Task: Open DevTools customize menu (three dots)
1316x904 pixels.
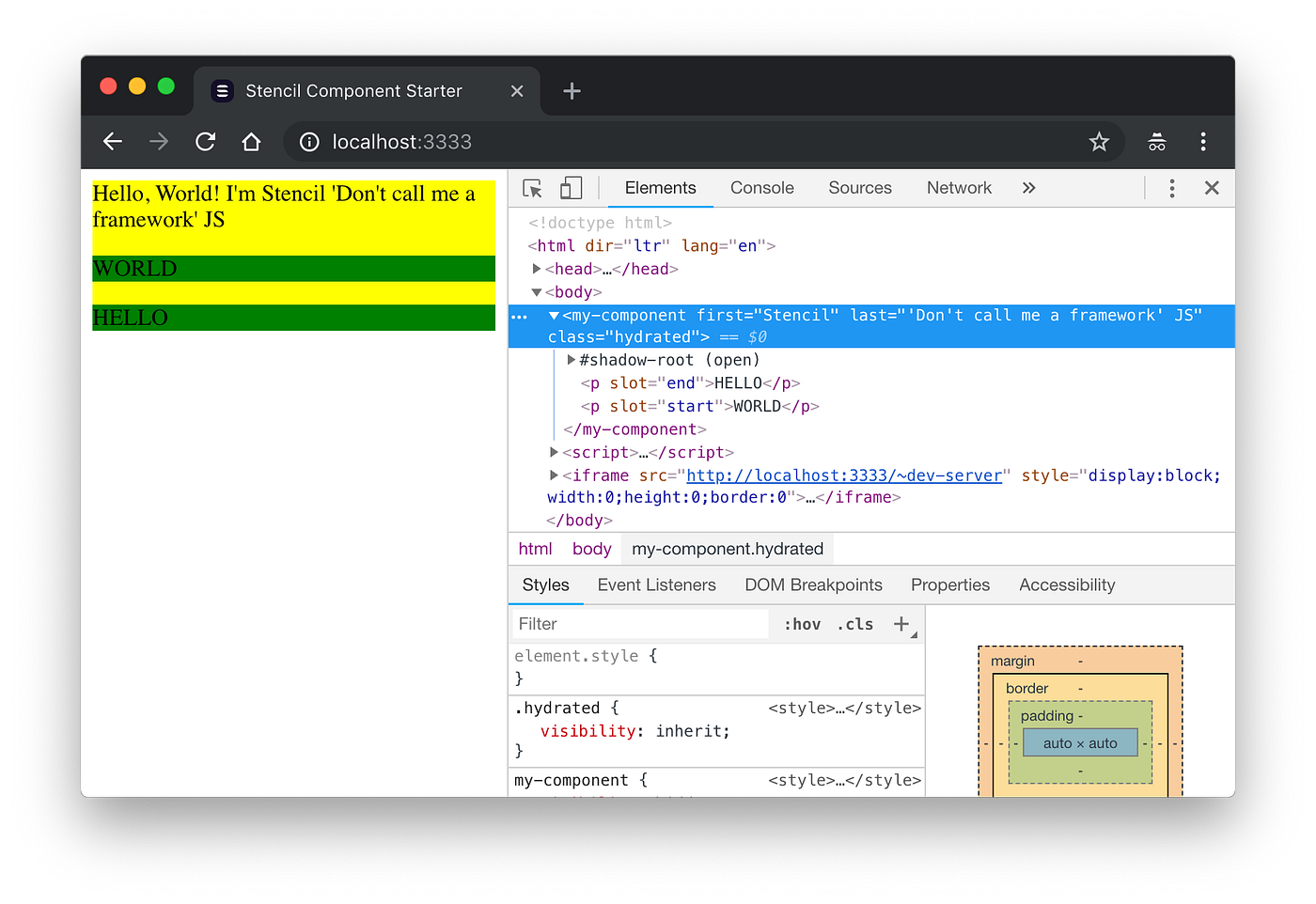Action: (x=1172, y=189)
